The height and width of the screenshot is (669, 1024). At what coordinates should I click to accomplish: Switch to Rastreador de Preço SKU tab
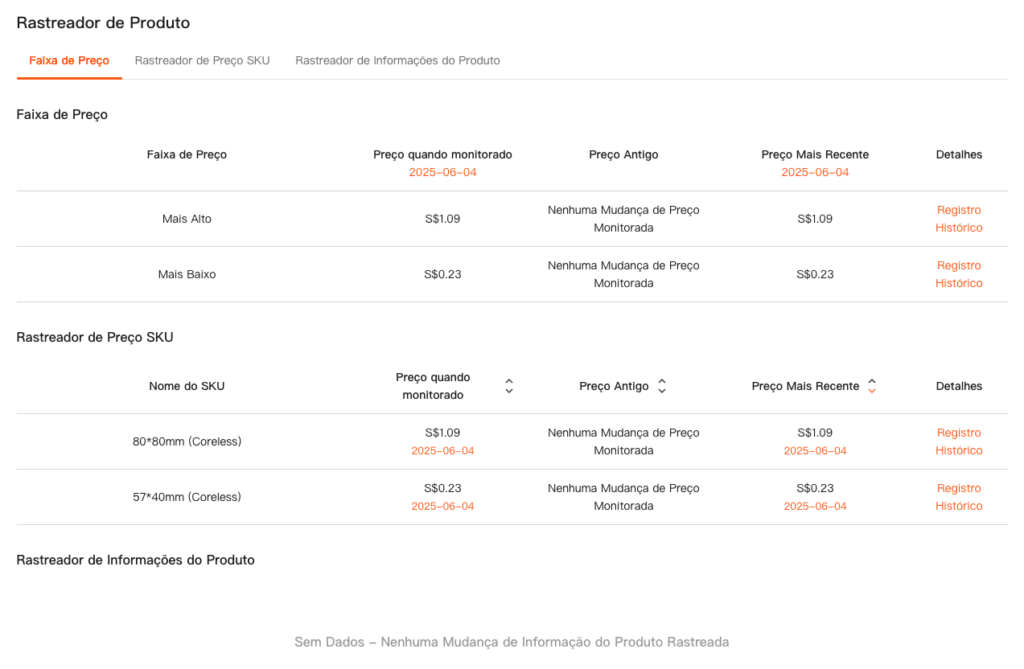[x=202, y=61]
